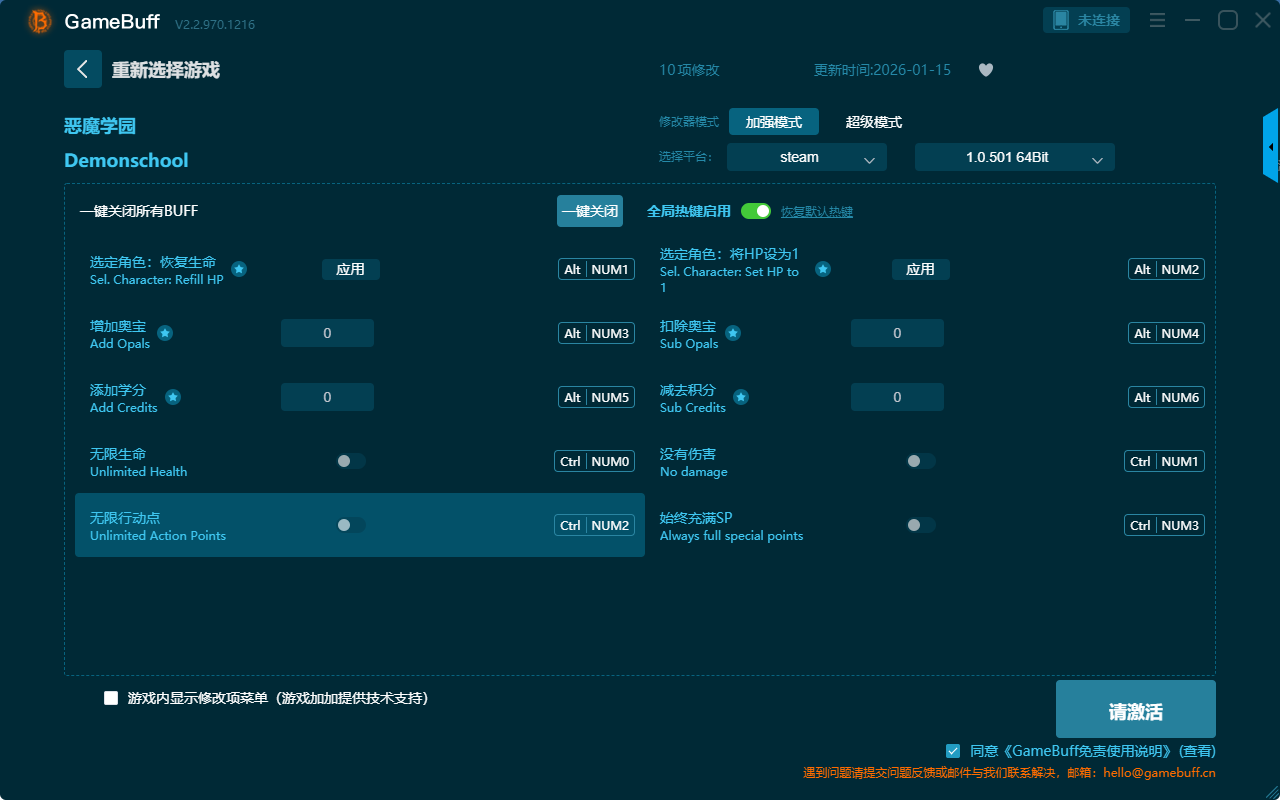Image resolution: width=1280 pixels, height=800 pixels.
Task: Expand the right-edge side panel arrow
Action: [1271, 147]
